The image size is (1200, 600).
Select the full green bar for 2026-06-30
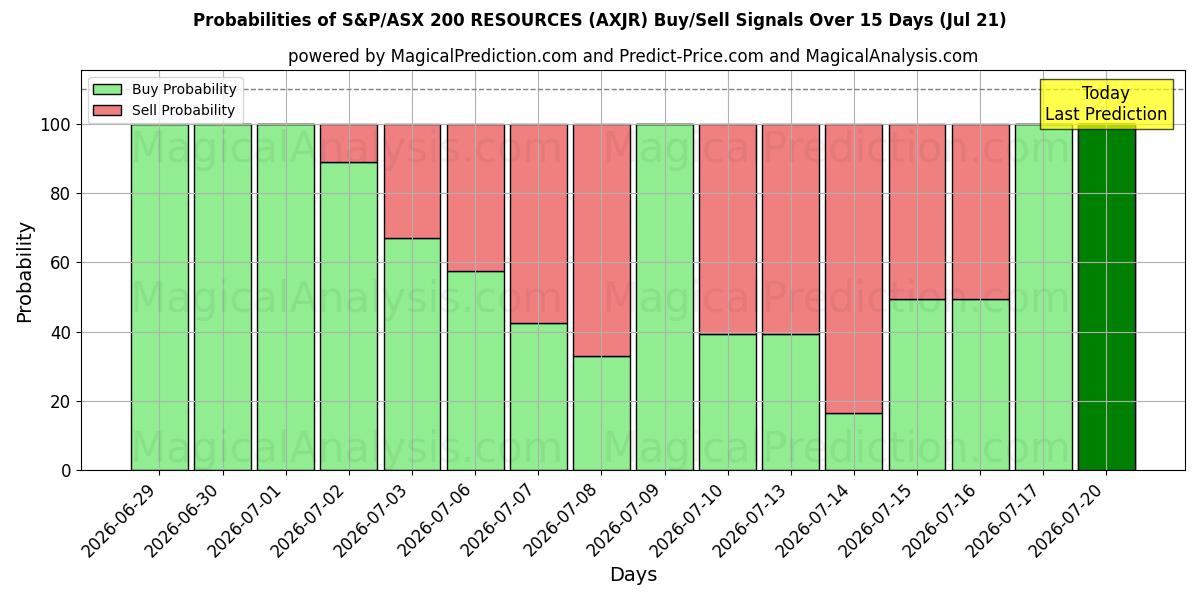tap(222, 297)
